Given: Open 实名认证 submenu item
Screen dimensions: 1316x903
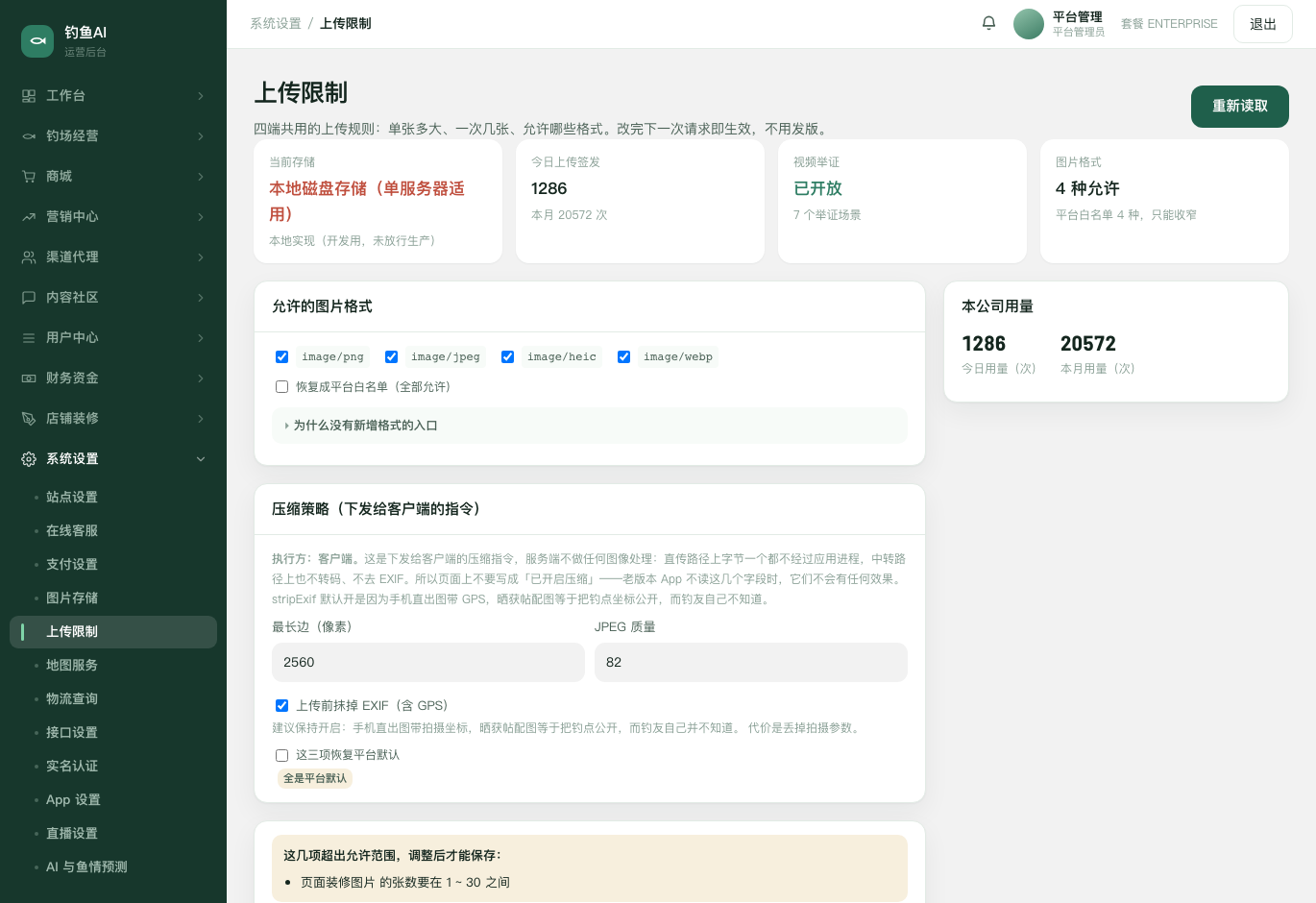Looking at the screenshot, I should click(x=113, y=767).
